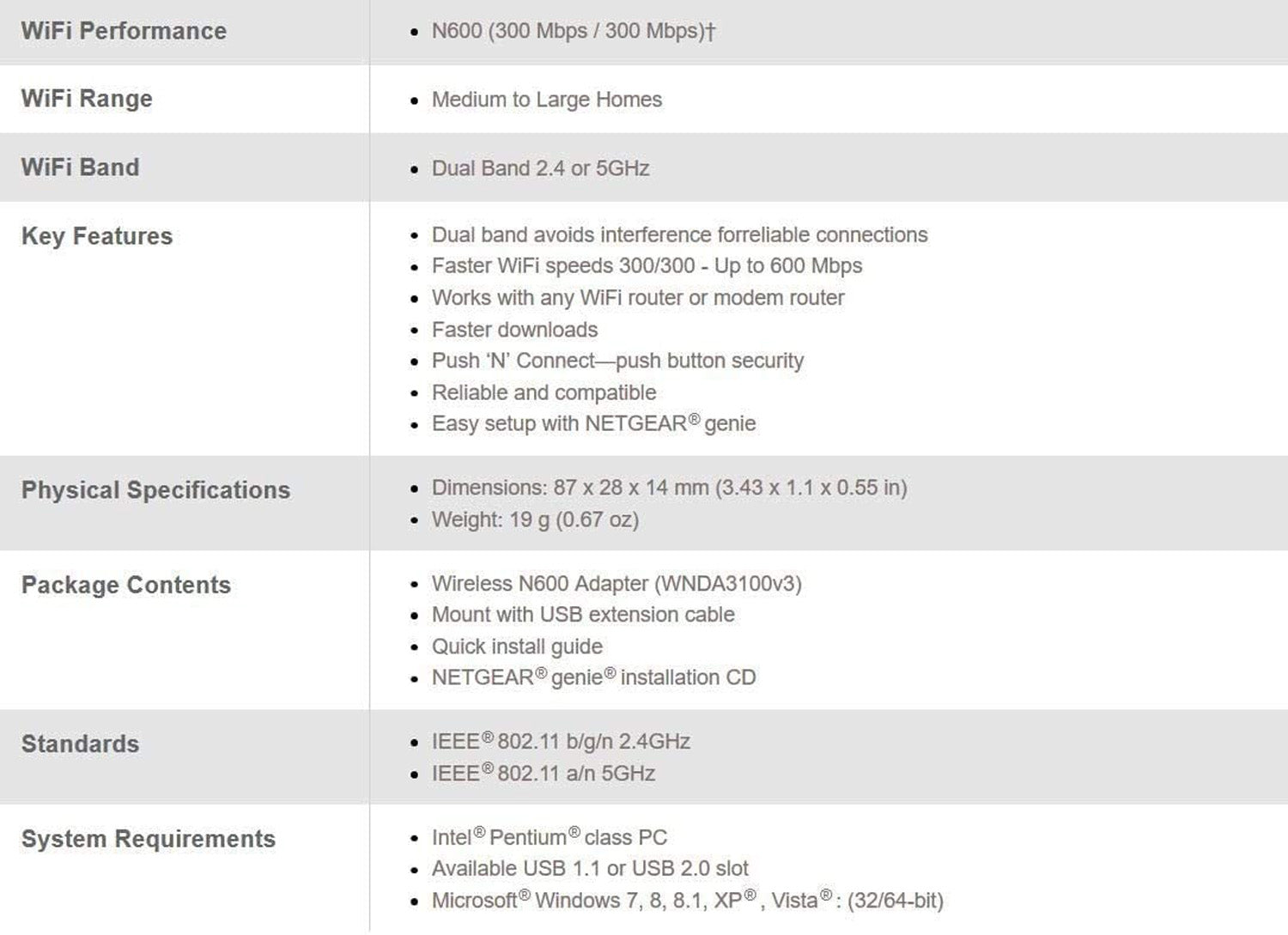Click the WiFi Band label
Image resolution: width=1288 pixels, height=935 pixels.
pos(80,167)
